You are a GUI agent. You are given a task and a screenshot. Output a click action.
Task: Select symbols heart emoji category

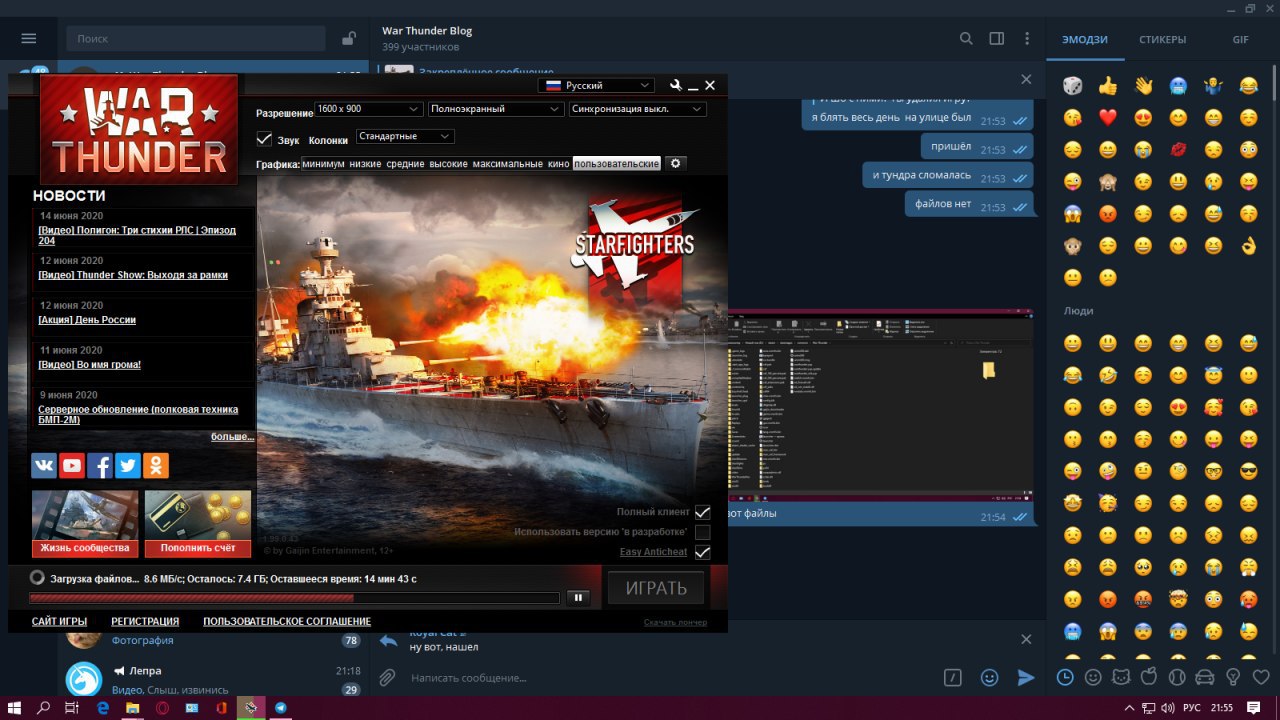pos(1261,677)
